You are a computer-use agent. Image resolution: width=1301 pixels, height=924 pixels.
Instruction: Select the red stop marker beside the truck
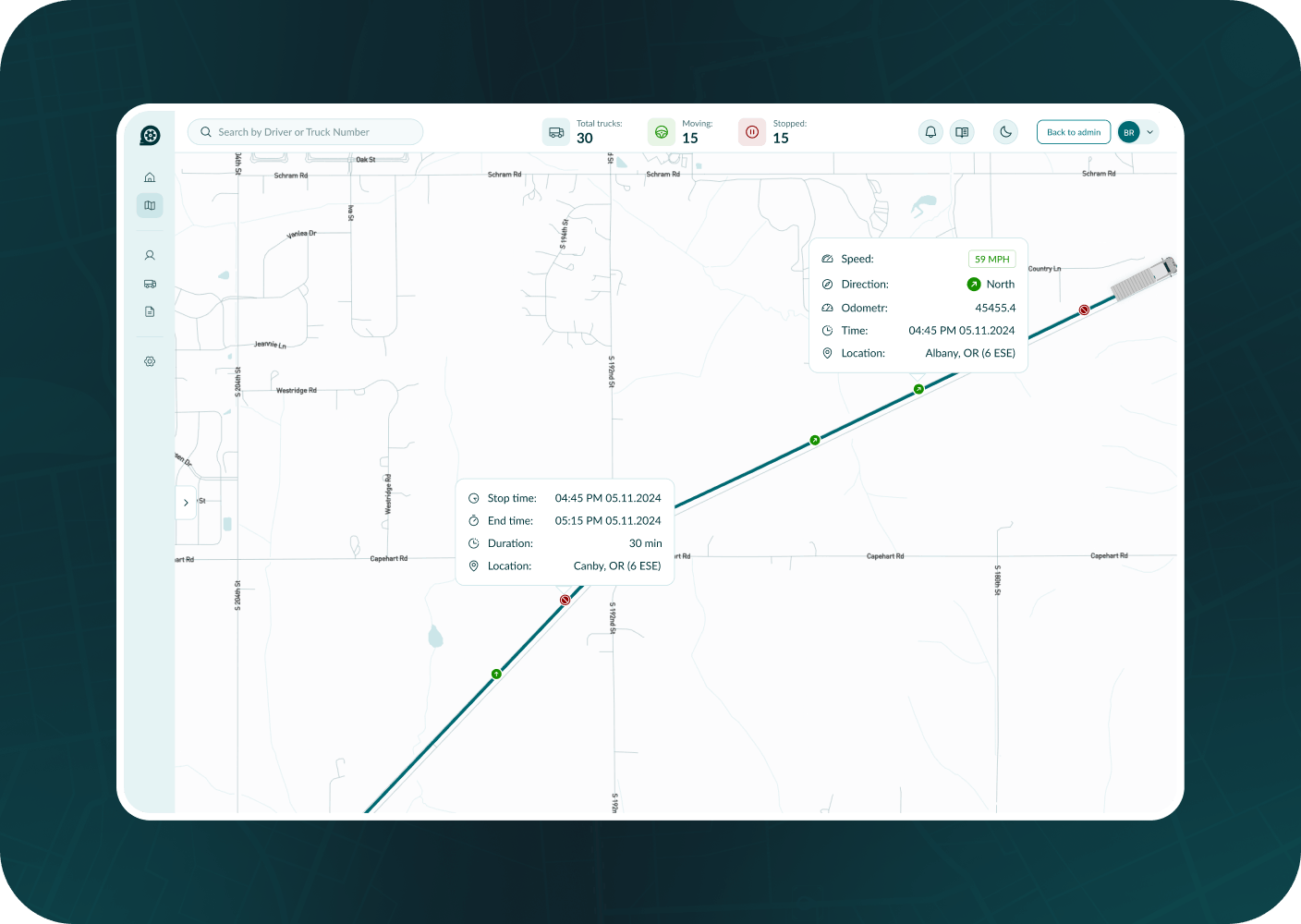tap(1084, 310)
